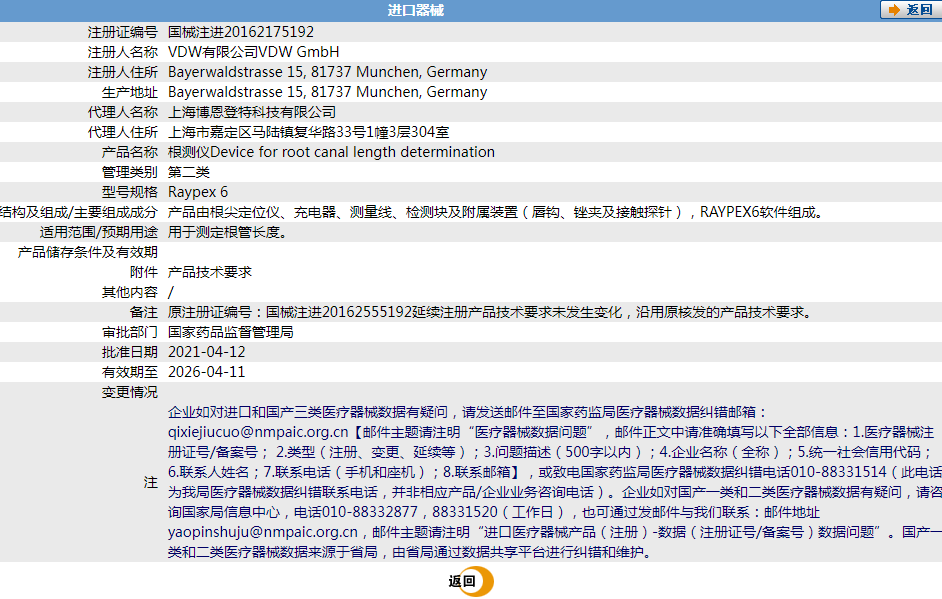Click the label 其他内容
This screenshot has width=942, height=599.
pyautogui.click(x=130, y=292)
